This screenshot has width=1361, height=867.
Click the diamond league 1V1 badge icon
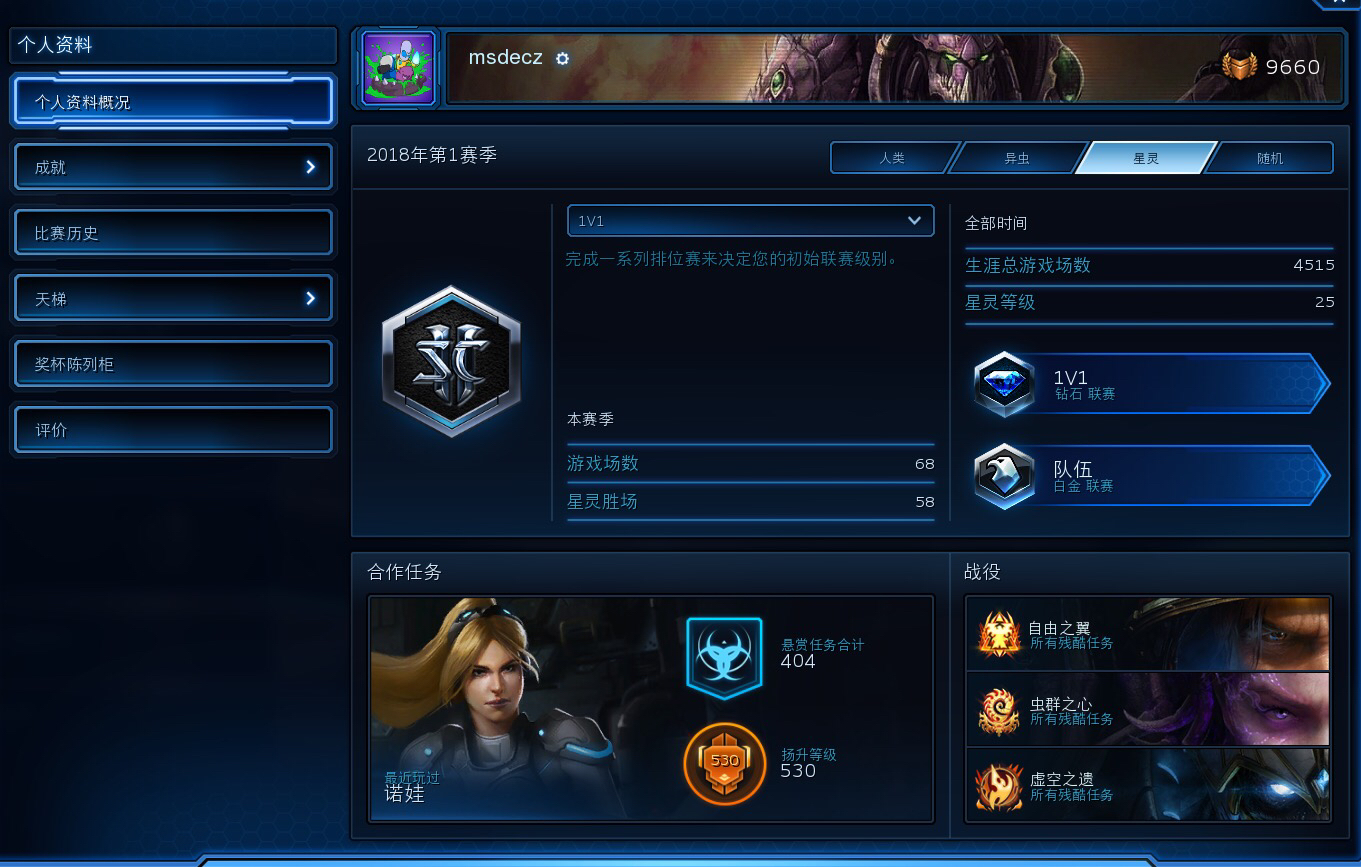pos(1004,383)
